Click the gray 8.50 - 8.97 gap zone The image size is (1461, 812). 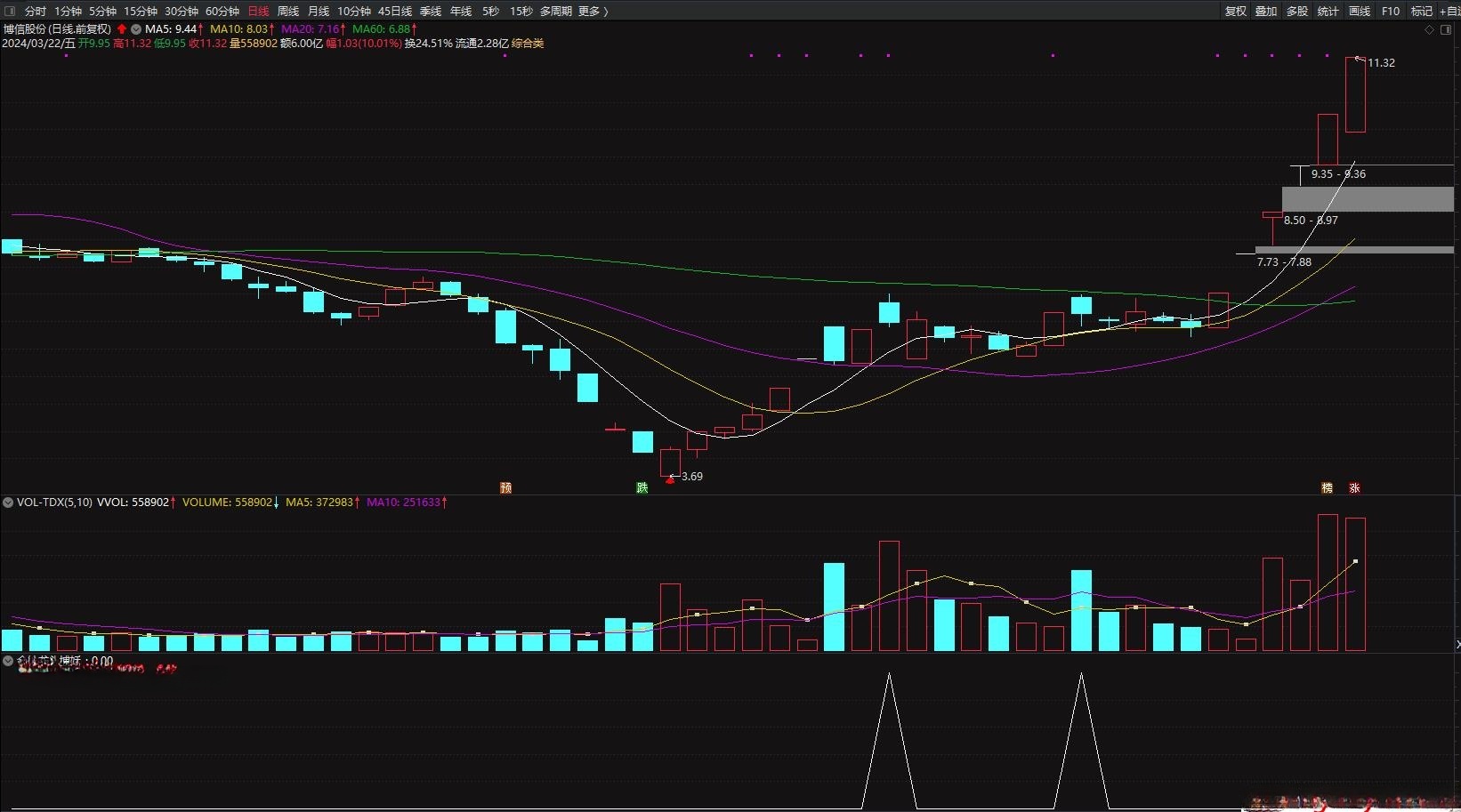[1368, 199]
